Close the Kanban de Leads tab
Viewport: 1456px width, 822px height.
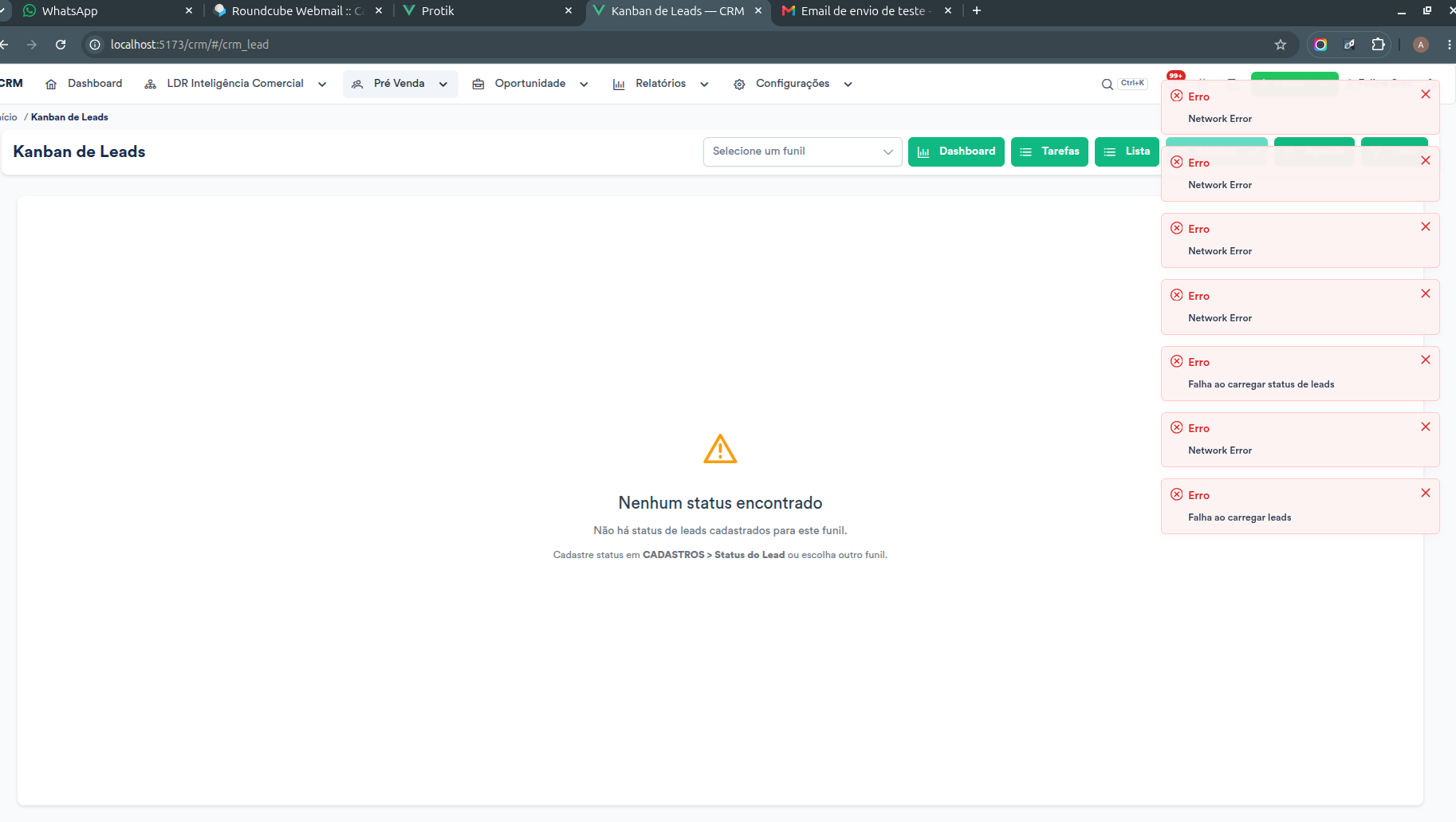[758, 10]
